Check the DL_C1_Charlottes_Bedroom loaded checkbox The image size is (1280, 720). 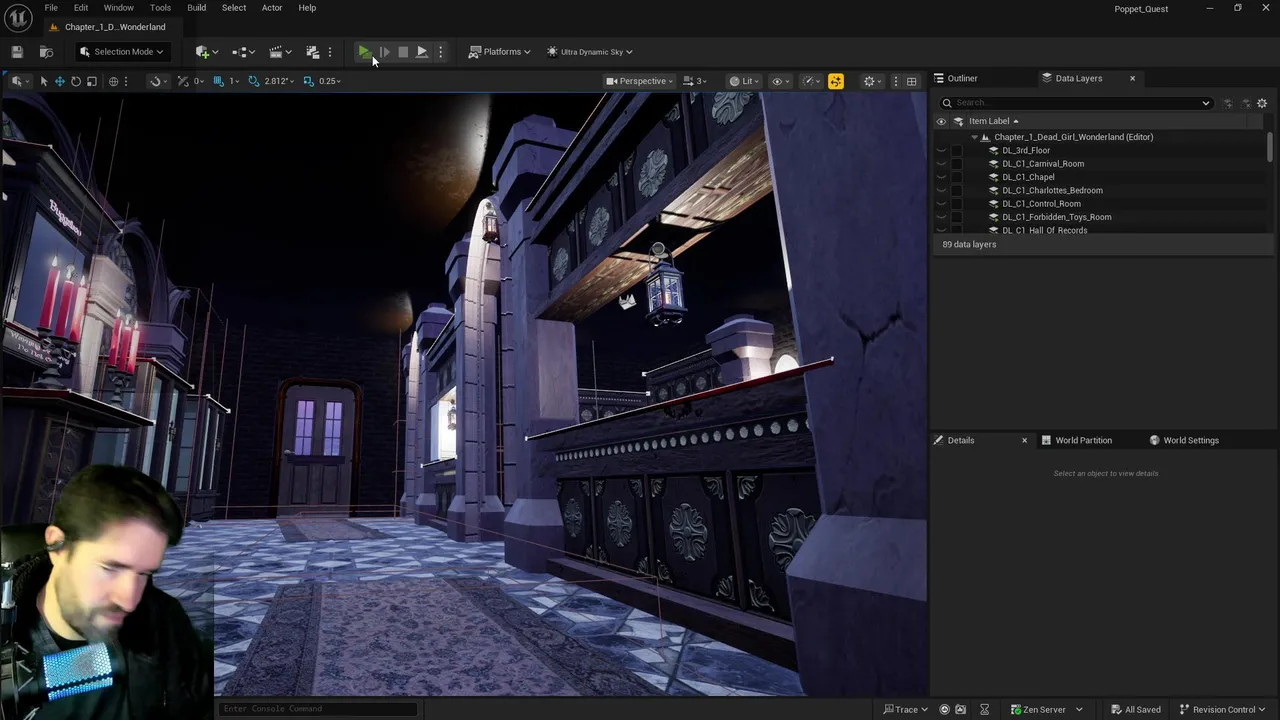(x=957, y=191)
